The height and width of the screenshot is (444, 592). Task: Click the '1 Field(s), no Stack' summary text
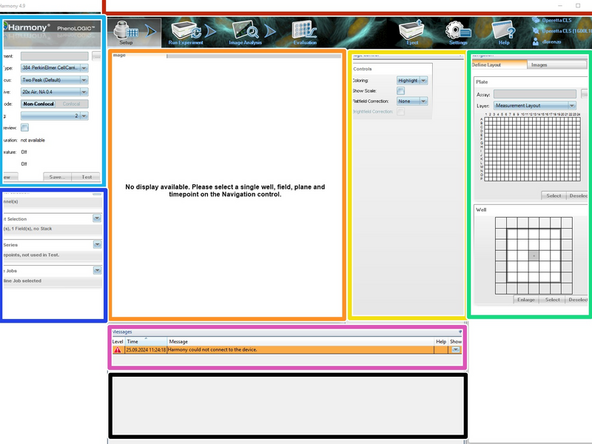click(x=32, y=228)
